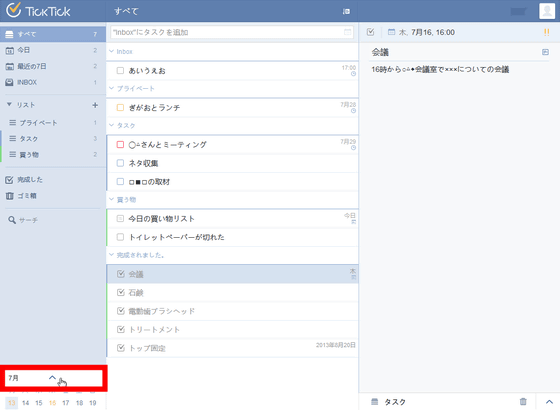Collapse the 7月 mini calendar
The height and width of the screenshot is (410, 560).
(x=52, y=378)
